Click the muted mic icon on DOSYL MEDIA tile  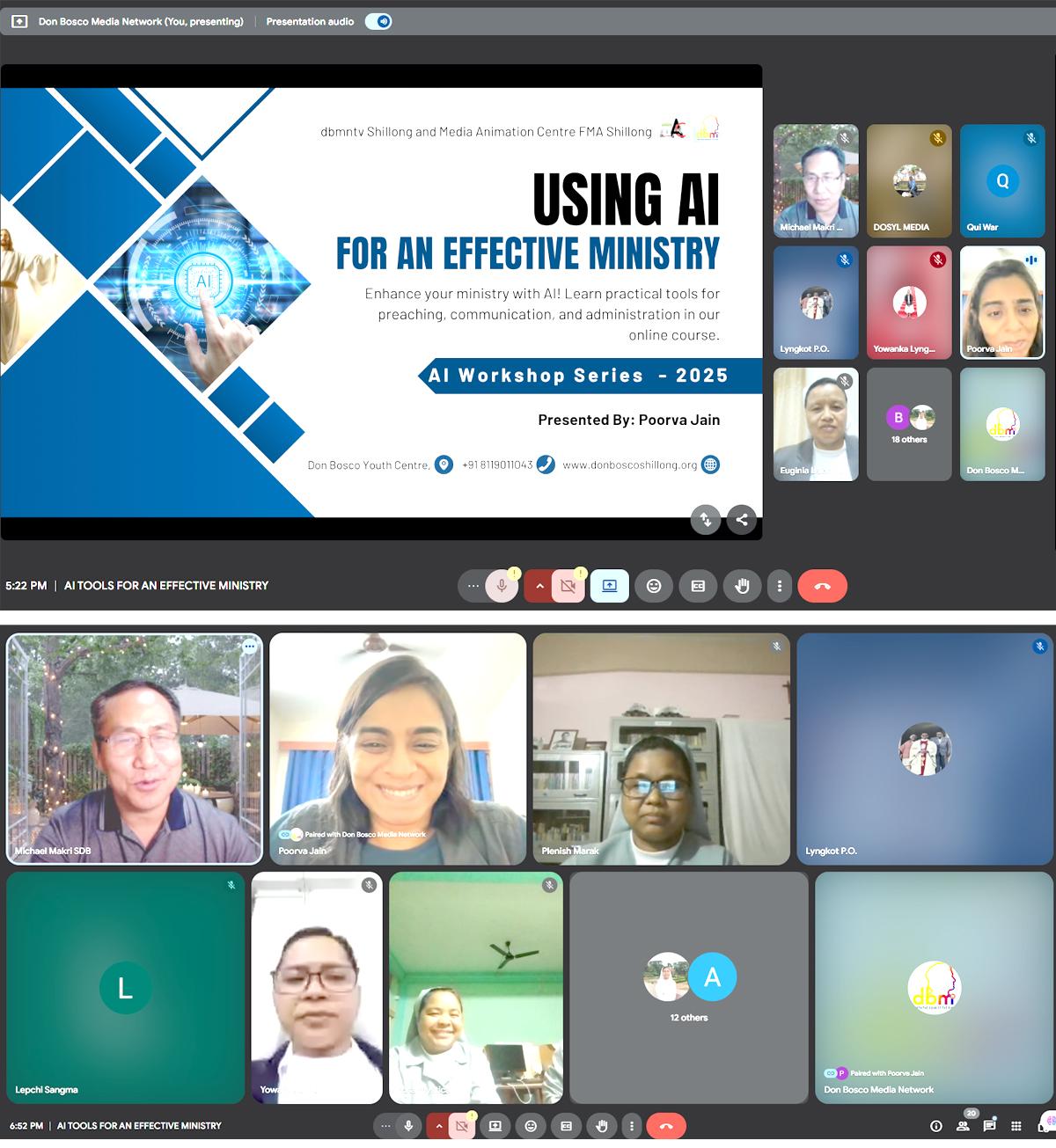[938, 138]
